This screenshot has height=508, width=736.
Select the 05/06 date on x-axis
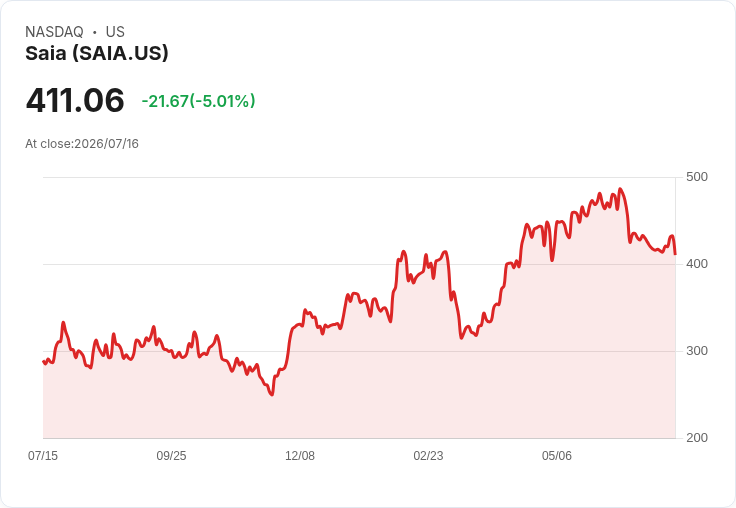tap(557, 455)
